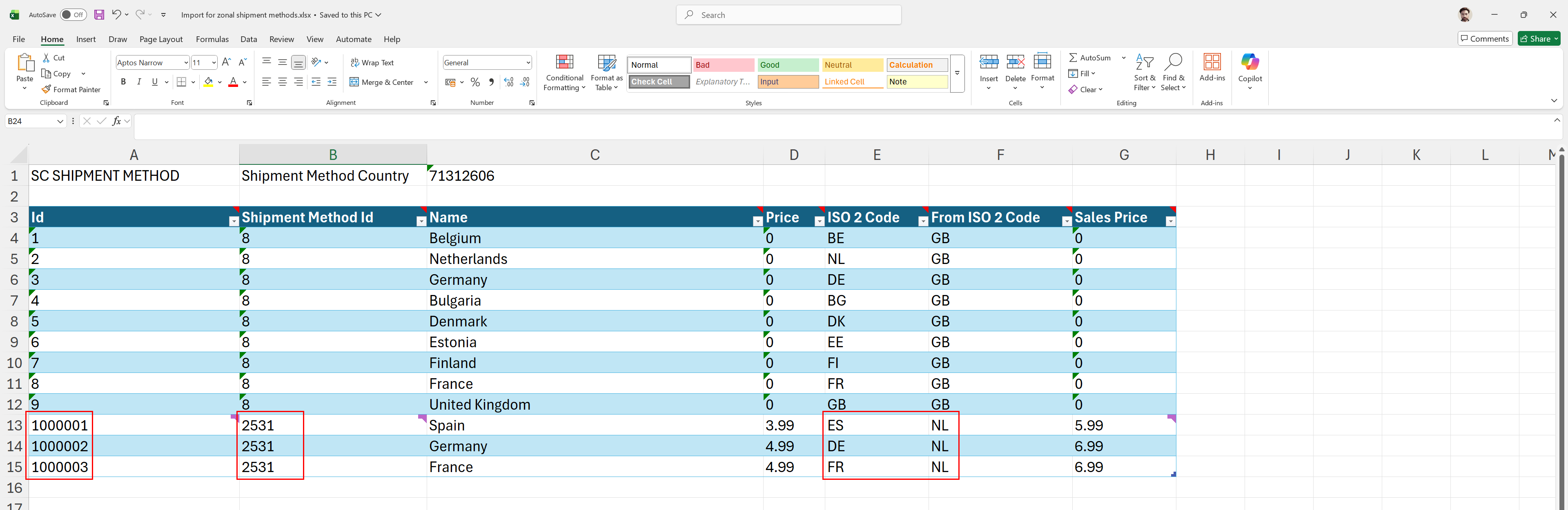Open the Comments pane button

pos(1485,39)
